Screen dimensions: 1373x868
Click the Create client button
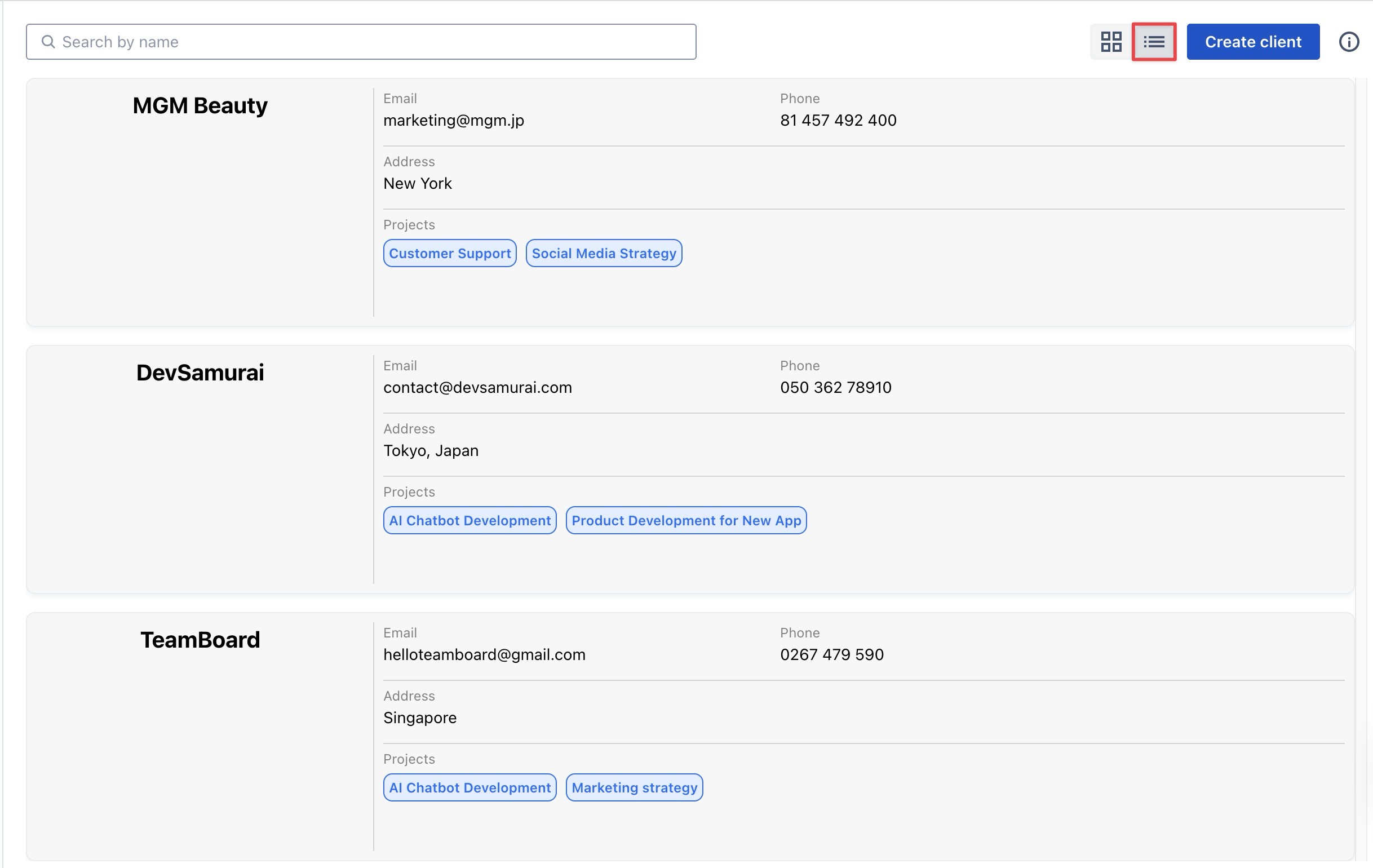coord(1253,42)
